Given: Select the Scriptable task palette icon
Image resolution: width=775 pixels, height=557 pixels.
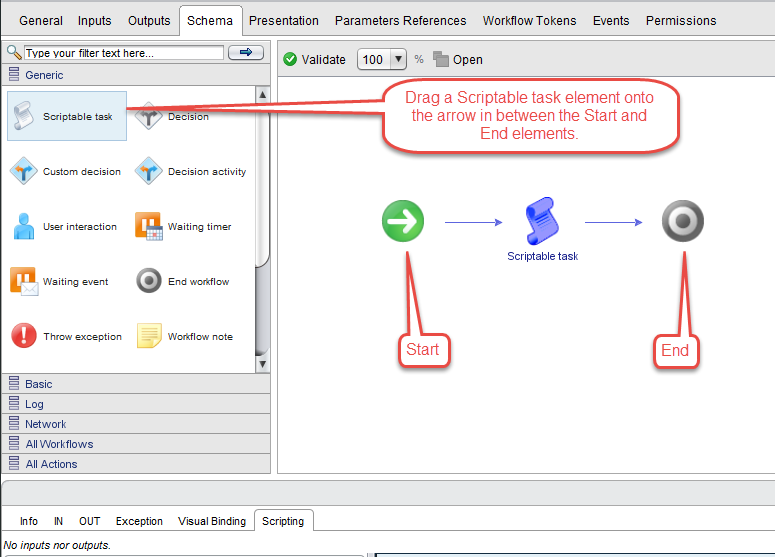Looking at the screenshot, I should (24, 116).
